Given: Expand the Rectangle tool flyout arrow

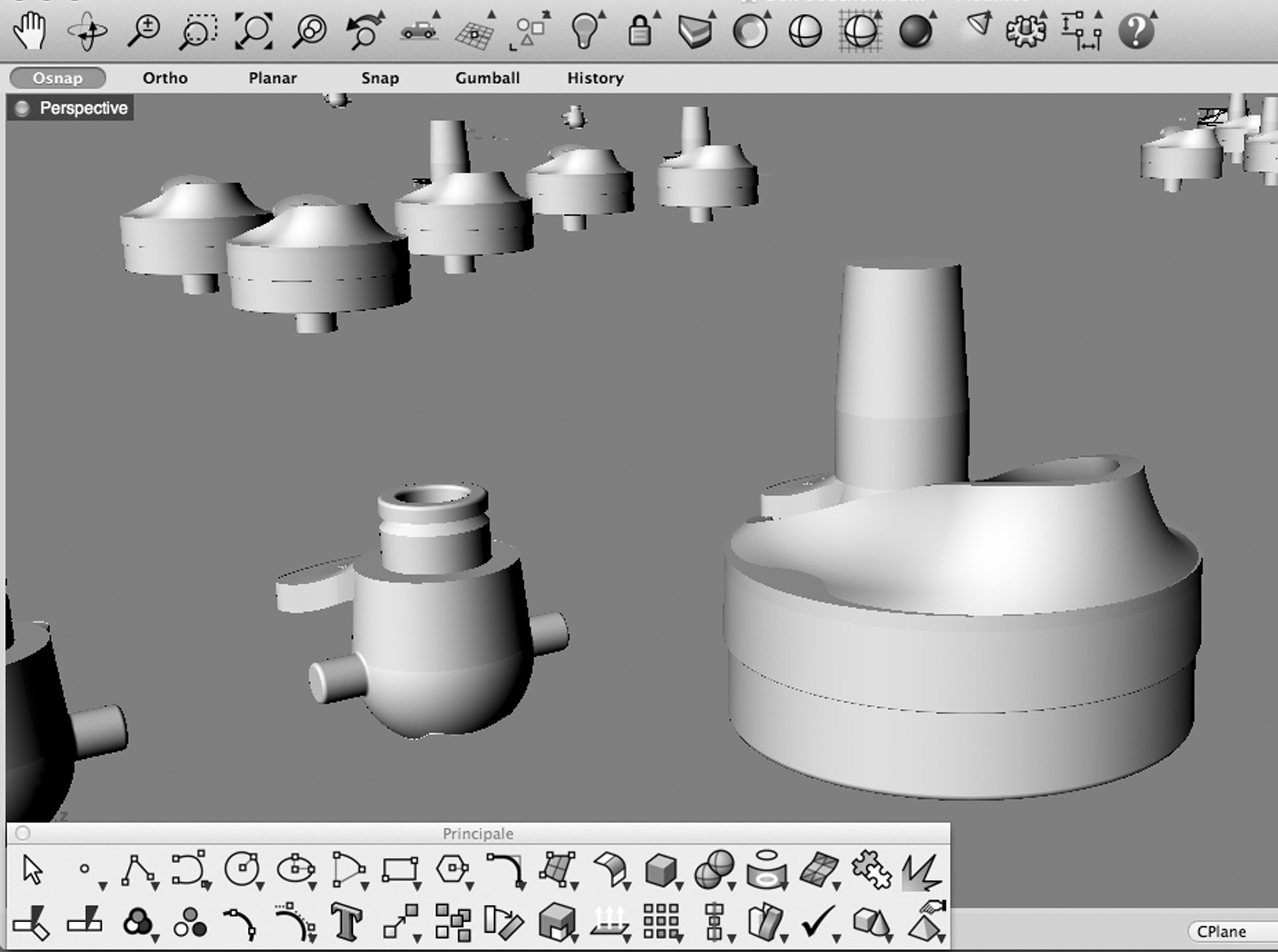Looking at the screenshot, I should point(417,885).
